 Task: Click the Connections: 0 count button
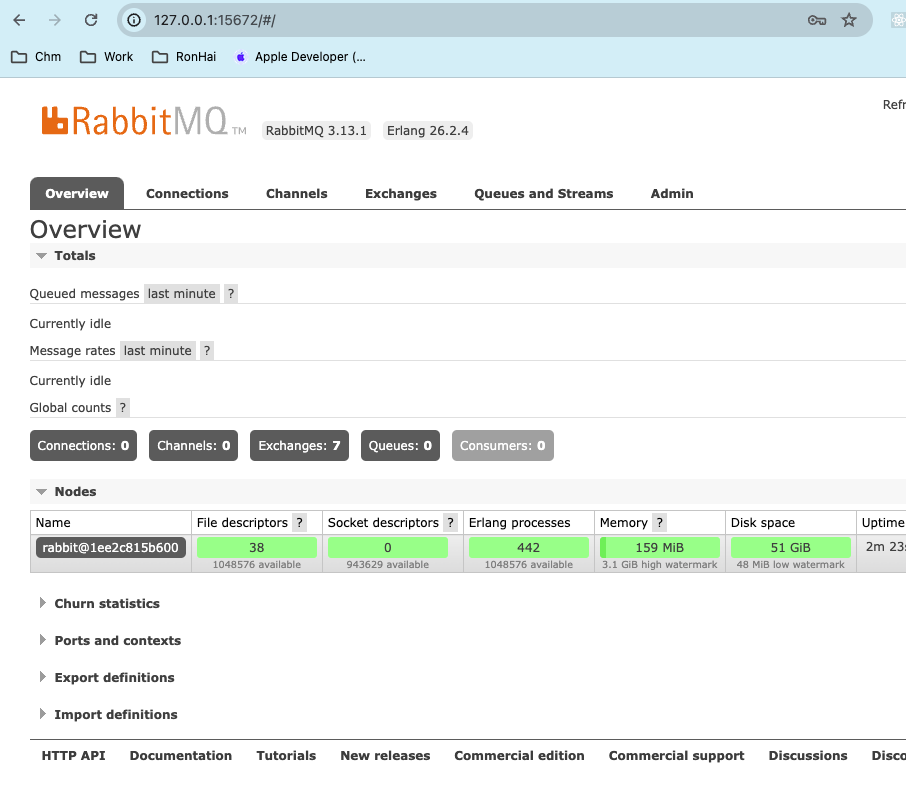(x=83, y=446)
